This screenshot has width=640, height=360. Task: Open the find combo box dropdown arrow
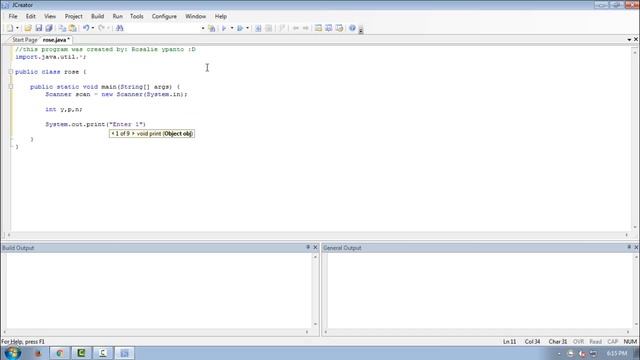click(202, 28)
